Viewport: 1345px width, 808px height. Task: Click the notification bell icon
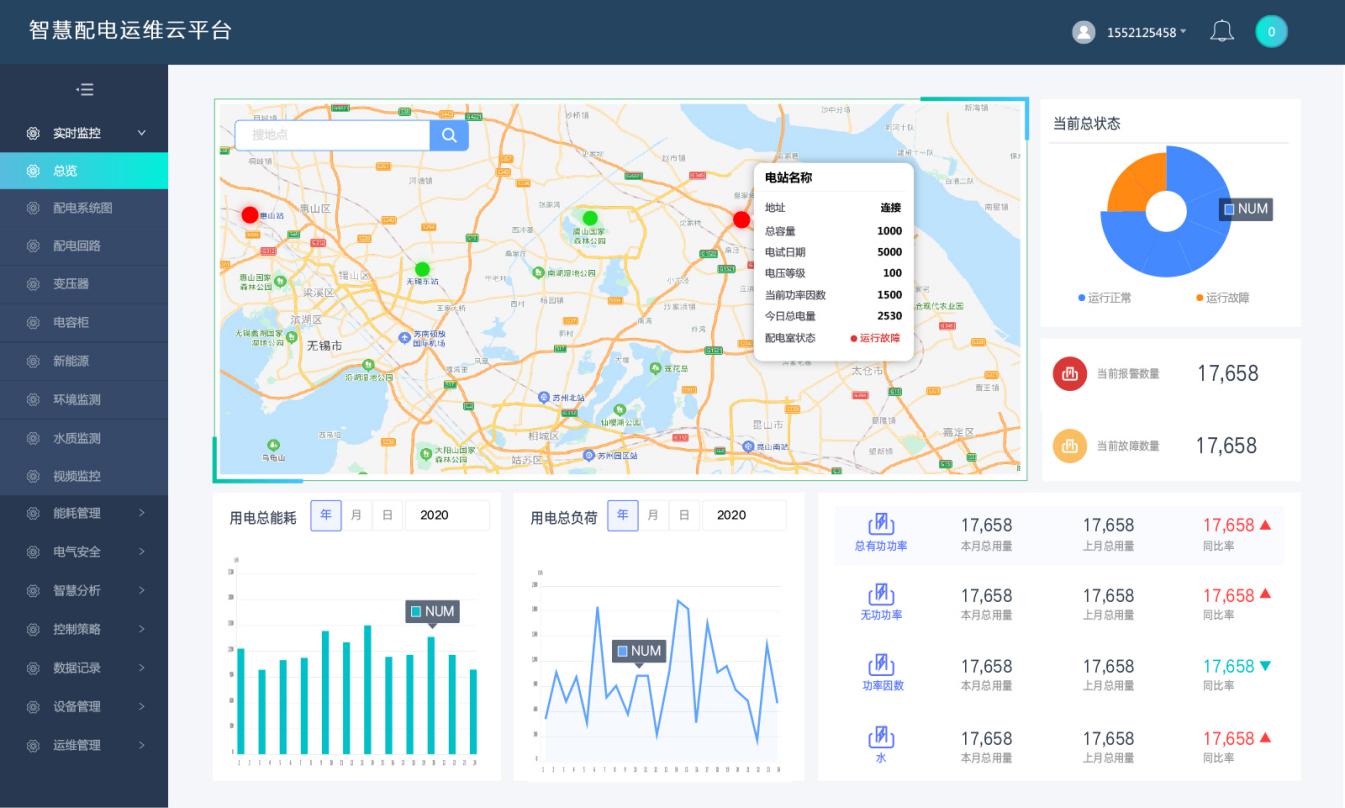tap(1221, 32)
